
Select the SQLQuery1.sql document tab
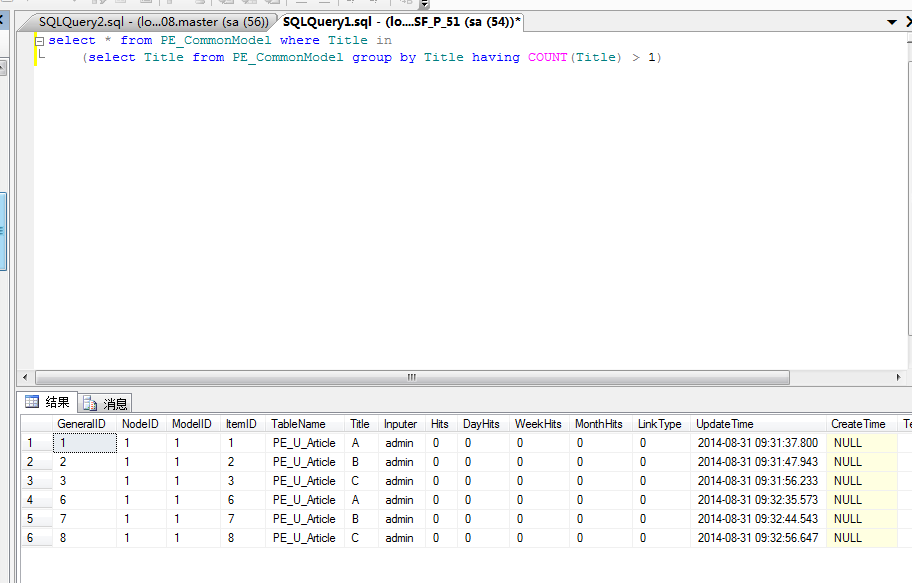tap(400, 22)
